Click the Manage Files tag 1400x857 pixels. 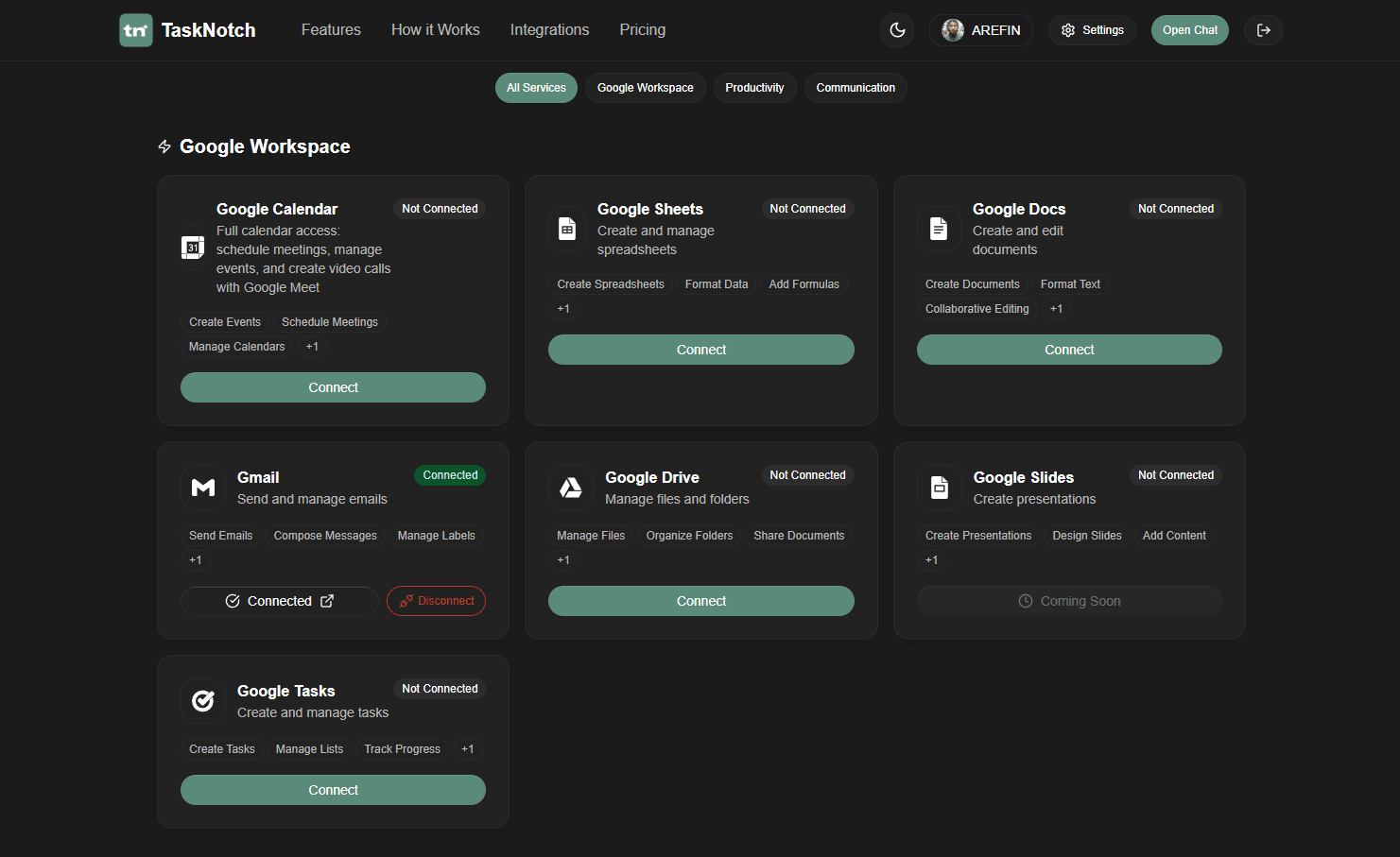591,536
